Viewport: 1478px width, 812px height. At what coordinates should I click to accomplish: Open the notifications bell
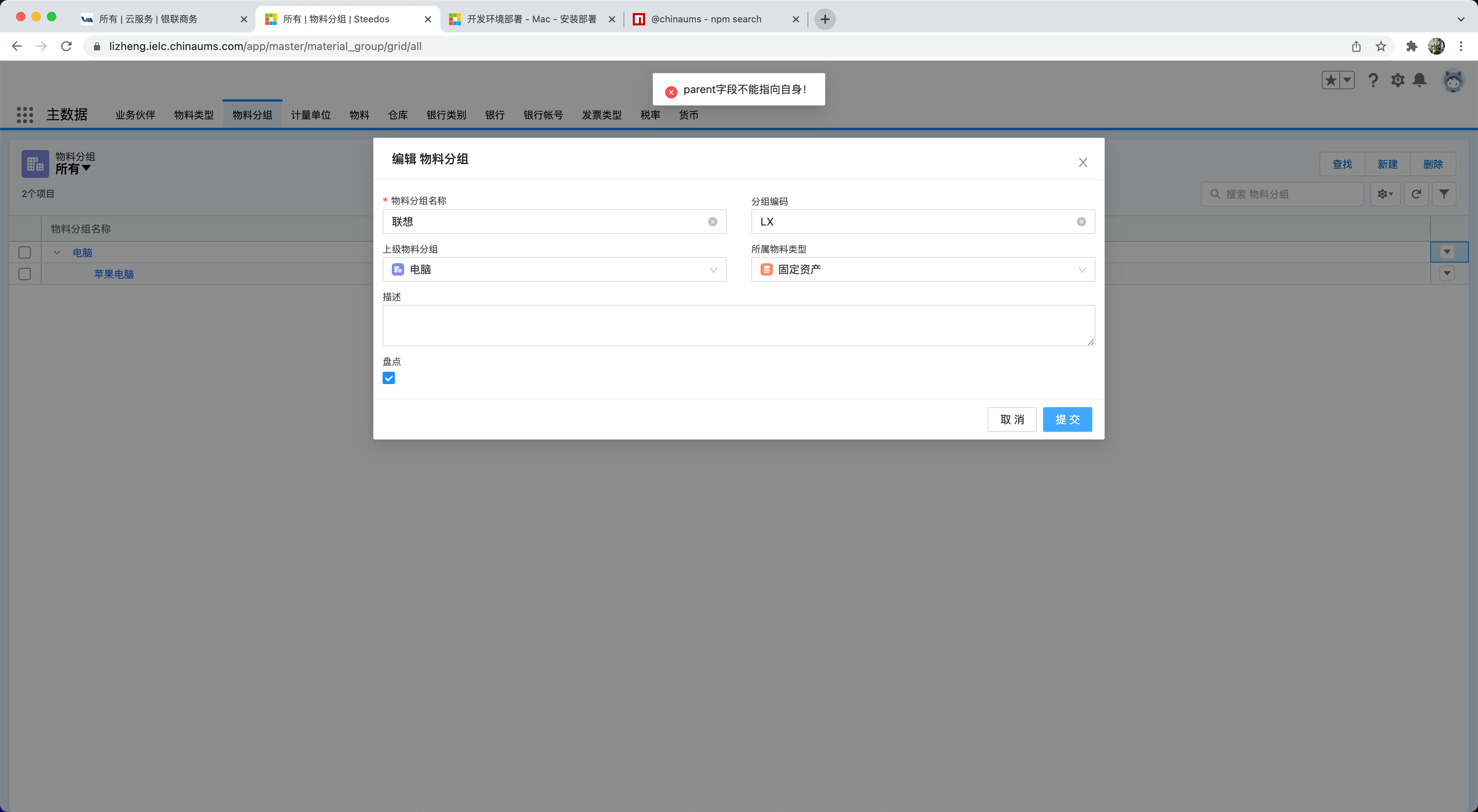[x=1420, y=80]
